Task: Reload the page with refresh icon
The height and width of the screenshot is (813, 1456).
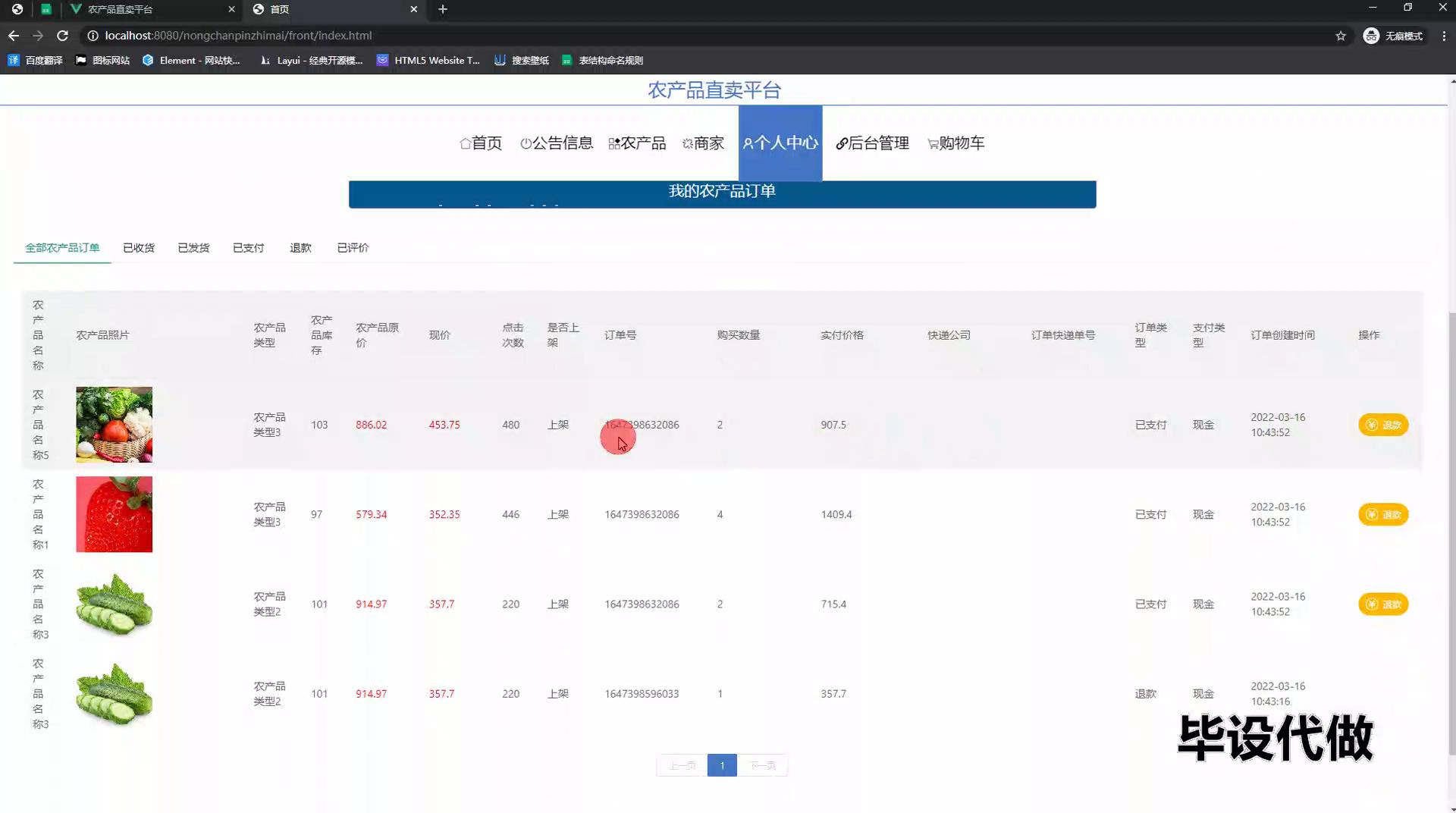Action: [x=63, y=36]
